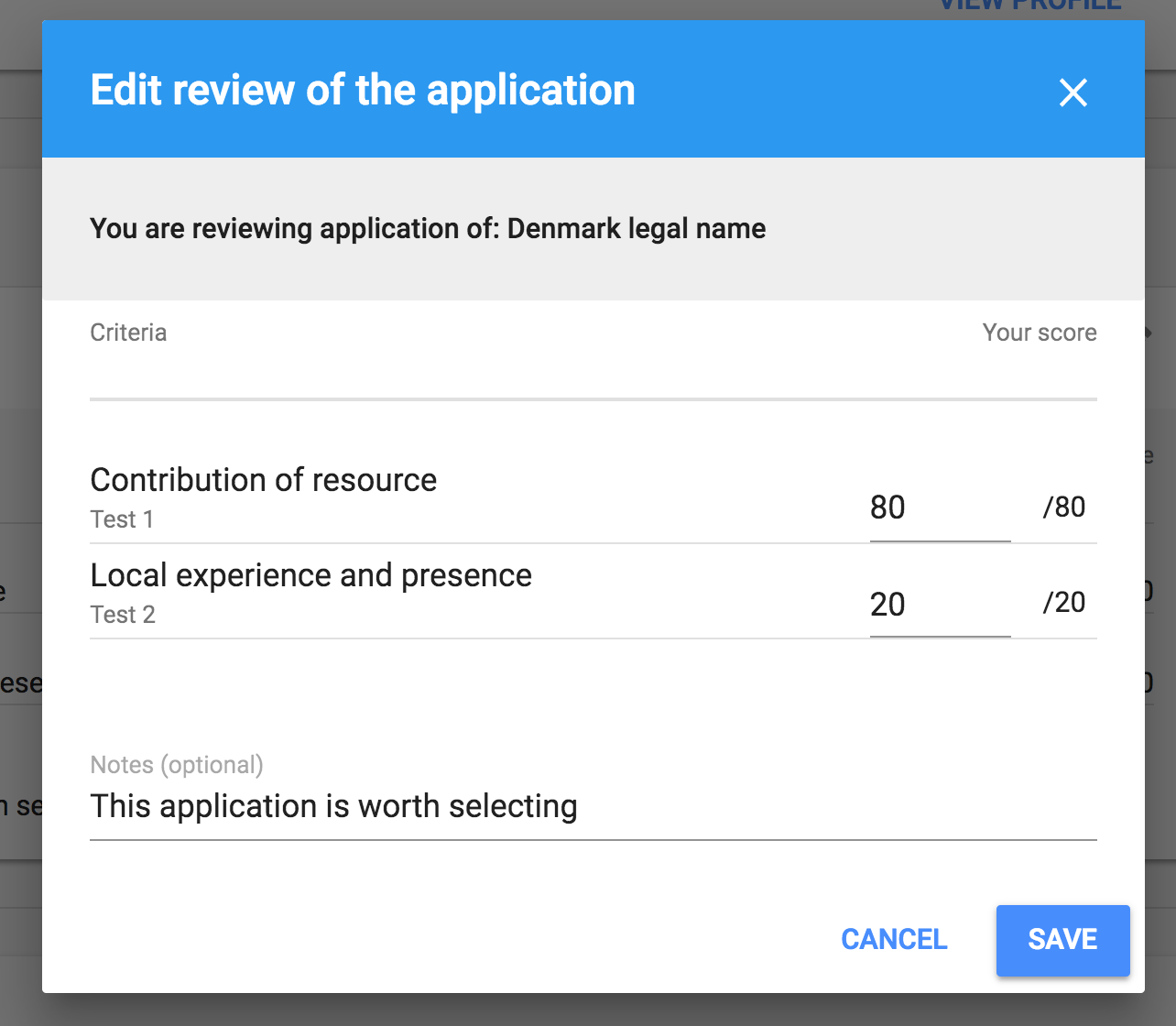Open the View Profile link behind dialog
The image size is (1176, 1026).
point(1029,5)
